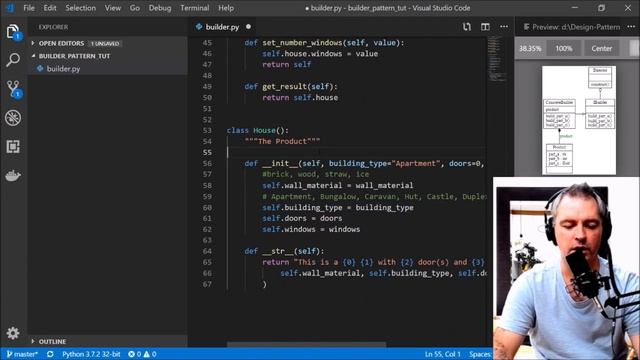
Task: Select the builder.py editor tab
Action: click(x=222, y=27)
